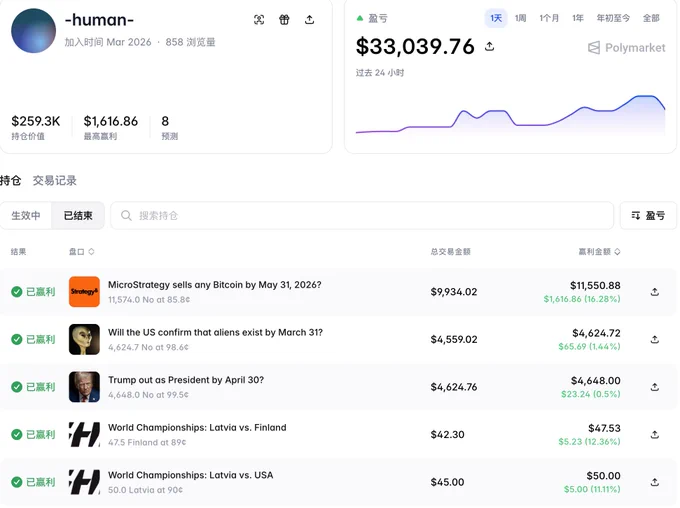Switch to the 交易记录 tab
The width and height of the screenshot is (680, 508).
[55, 180]
